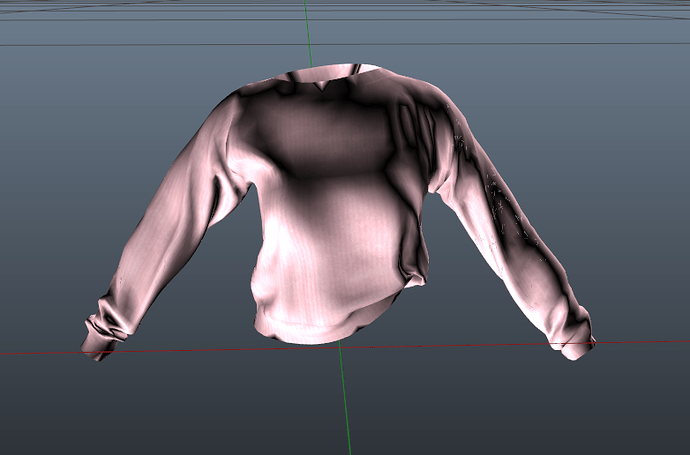
Task: Click the horizon grid line near the top
Action: click(x=345, y=44)
